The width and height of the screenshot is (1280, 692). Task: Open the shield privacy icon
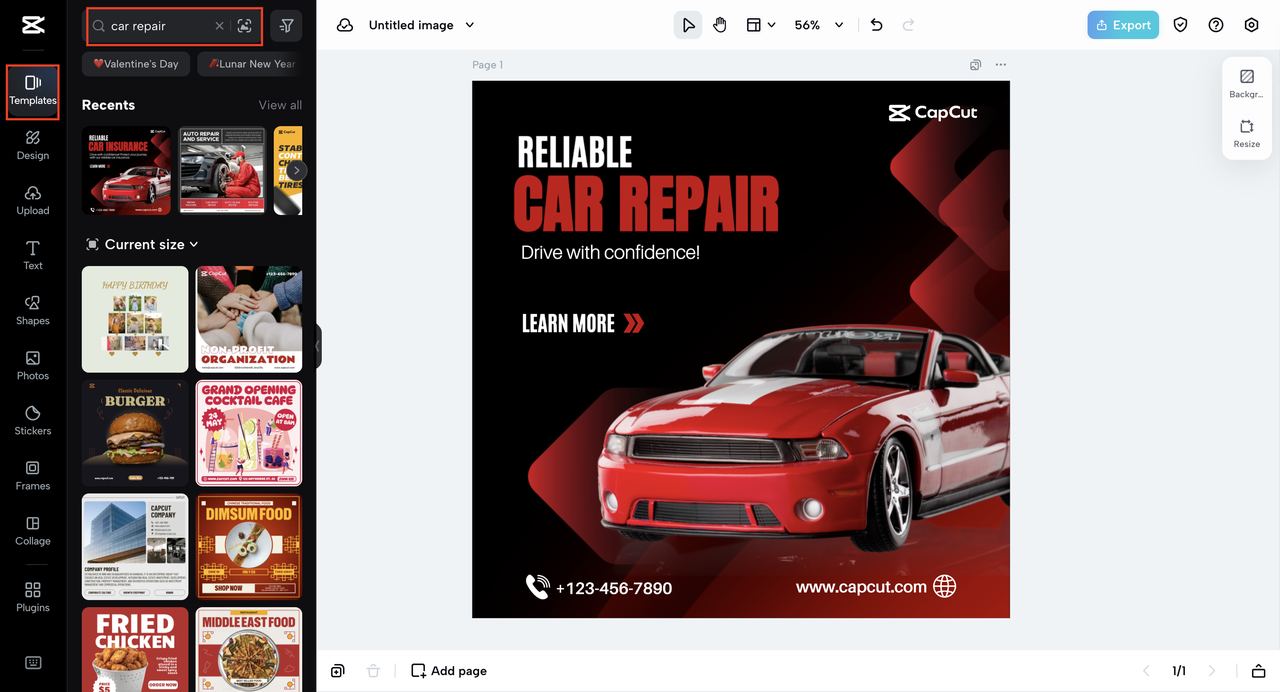(1180, 25)
